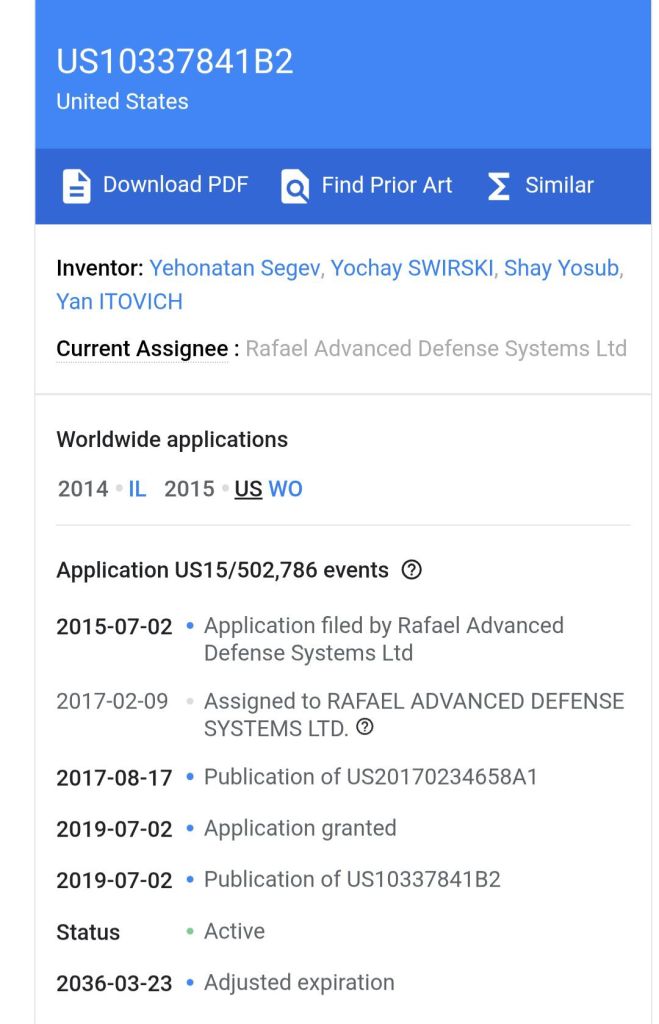659x1024 pixels.
Task: Open the WO worldwide application
Action: 285,489
